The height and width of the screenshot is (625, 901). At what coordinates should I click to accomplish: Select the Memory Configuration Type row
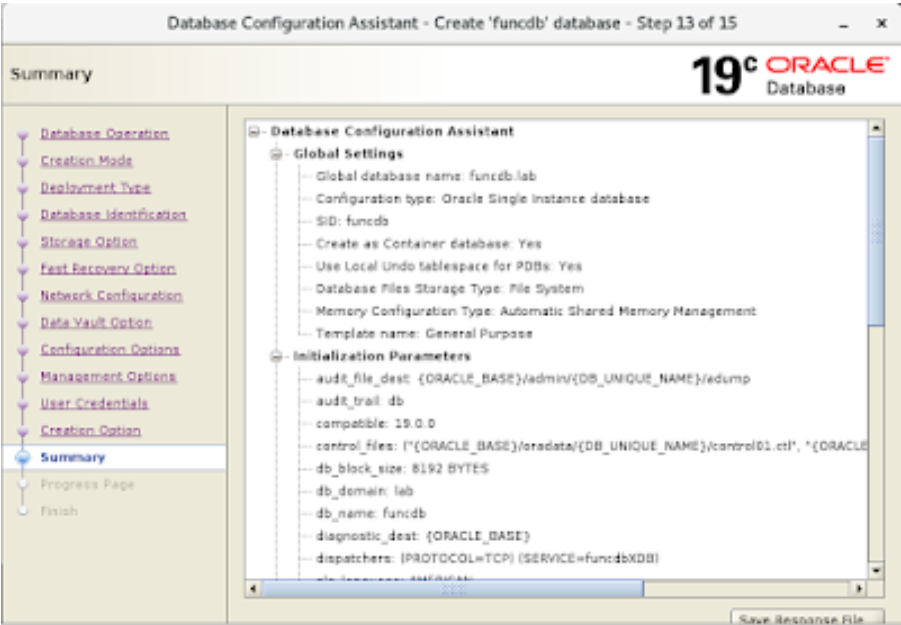pos(536,311)
